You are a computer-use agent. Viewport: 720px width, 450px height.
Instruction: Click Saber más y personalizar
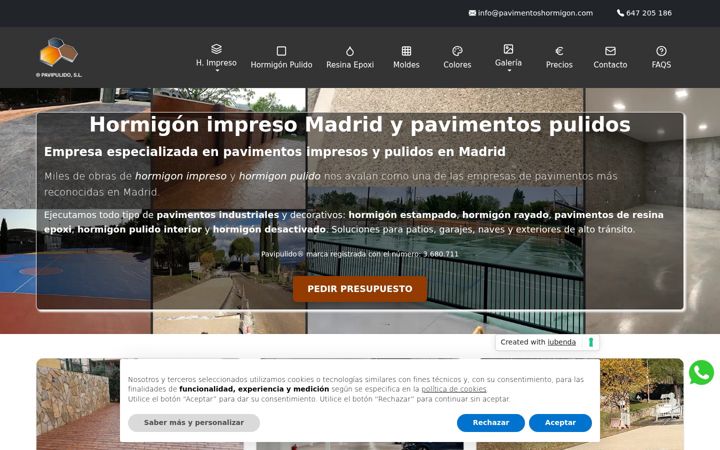pos(194,422)
